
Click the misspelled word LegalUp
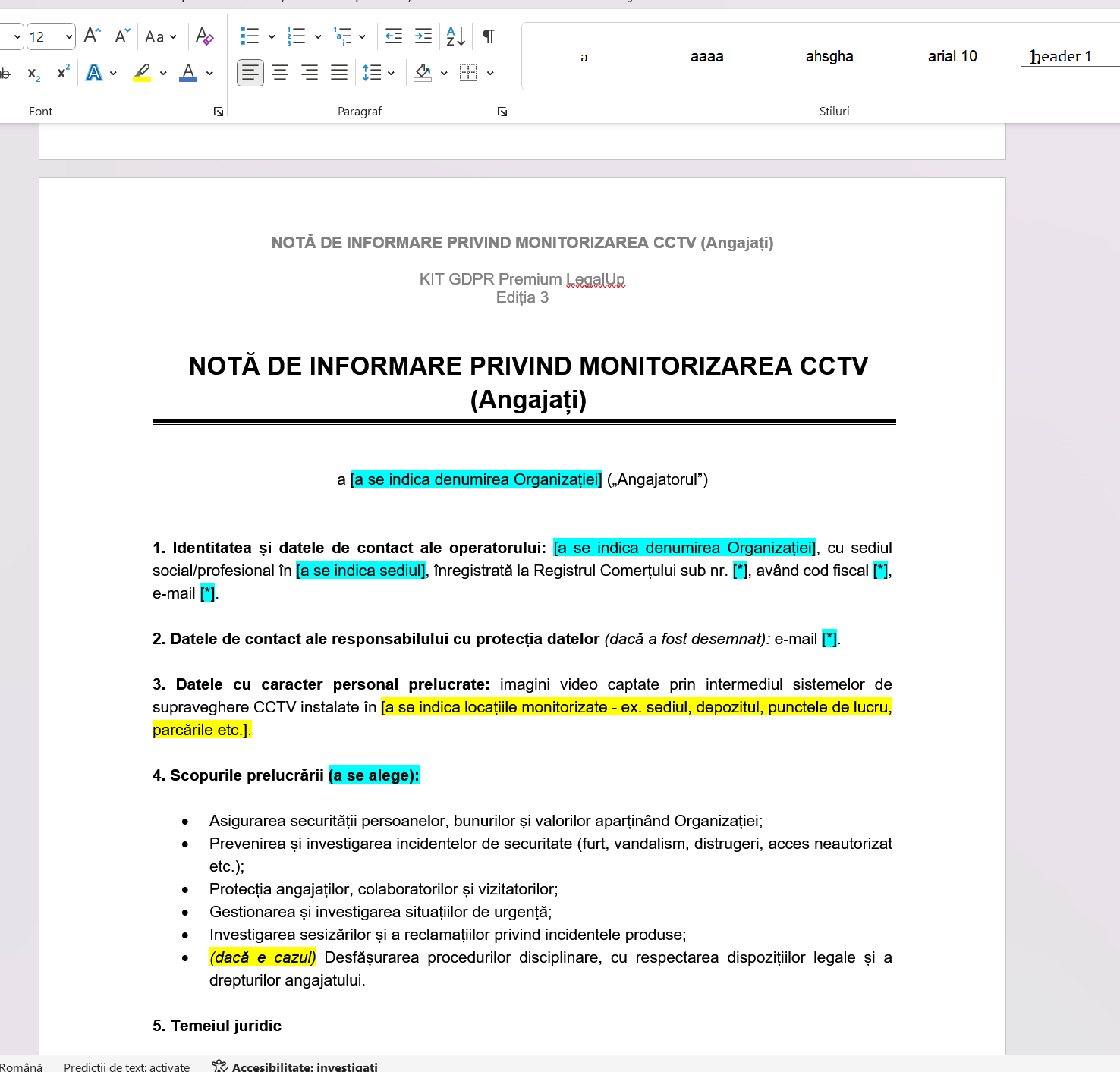(596, 279)
